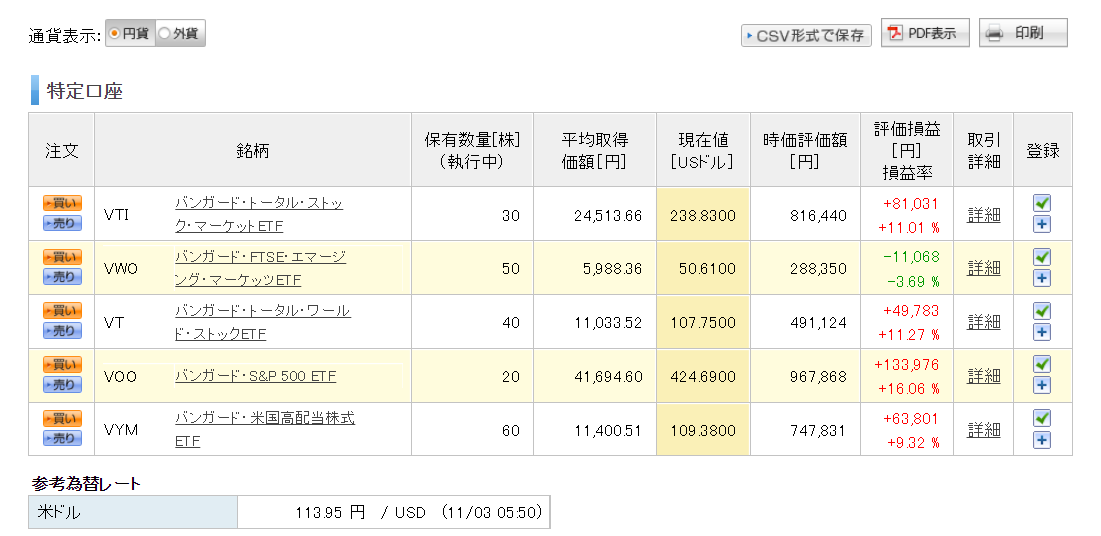
Task: Click the 特定口座 section heading
Action: [85, 91]
